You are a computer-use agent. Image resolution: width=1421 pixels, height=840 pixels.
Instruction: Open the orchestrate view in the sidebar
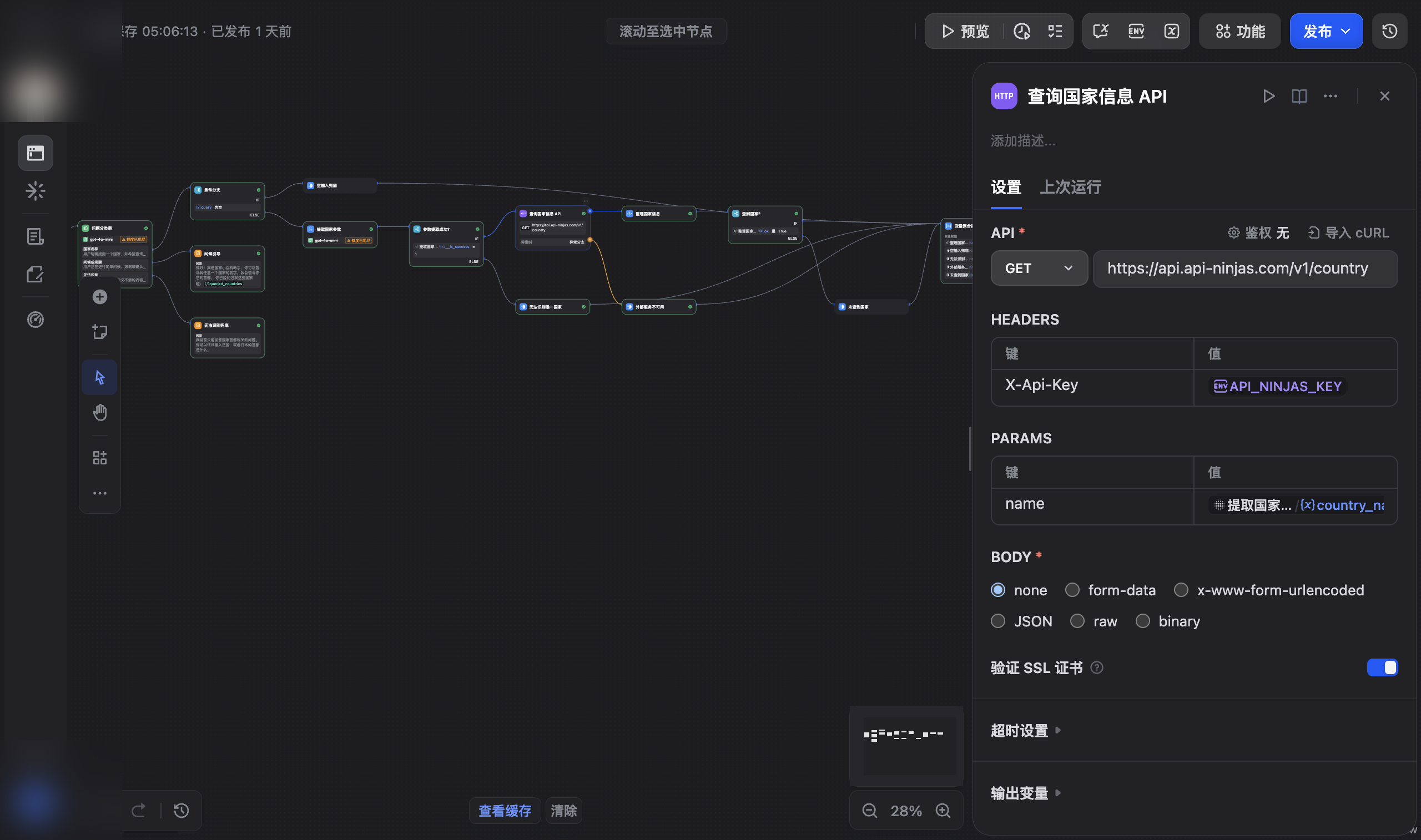coord(35,153)
